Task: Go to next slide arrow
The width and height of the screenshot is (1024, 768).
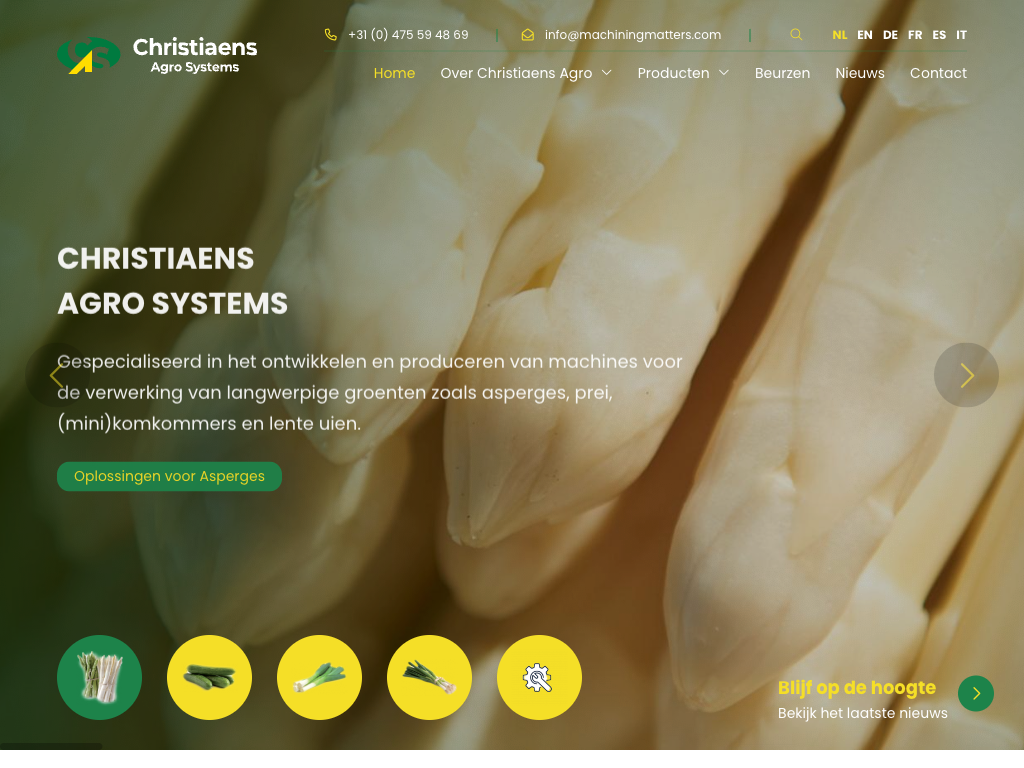Action: pos(966,375)
